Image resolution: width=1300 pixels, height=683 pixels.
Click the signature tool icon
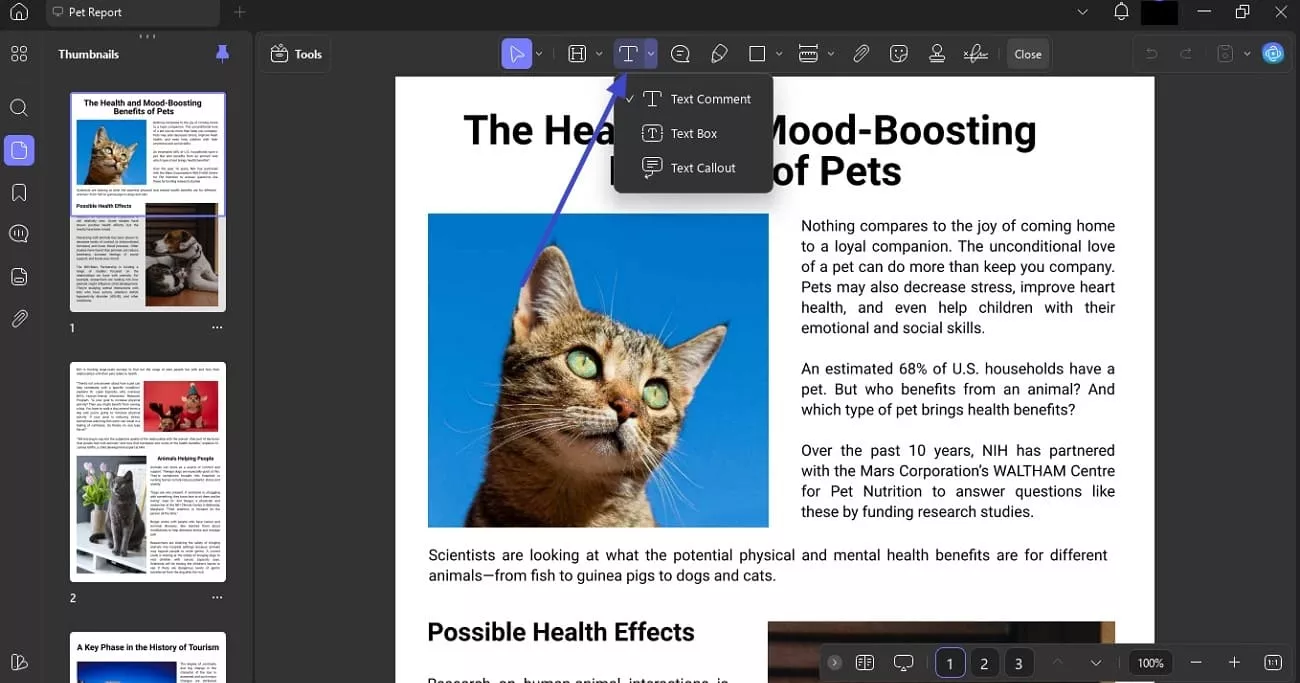click(975, 54)
